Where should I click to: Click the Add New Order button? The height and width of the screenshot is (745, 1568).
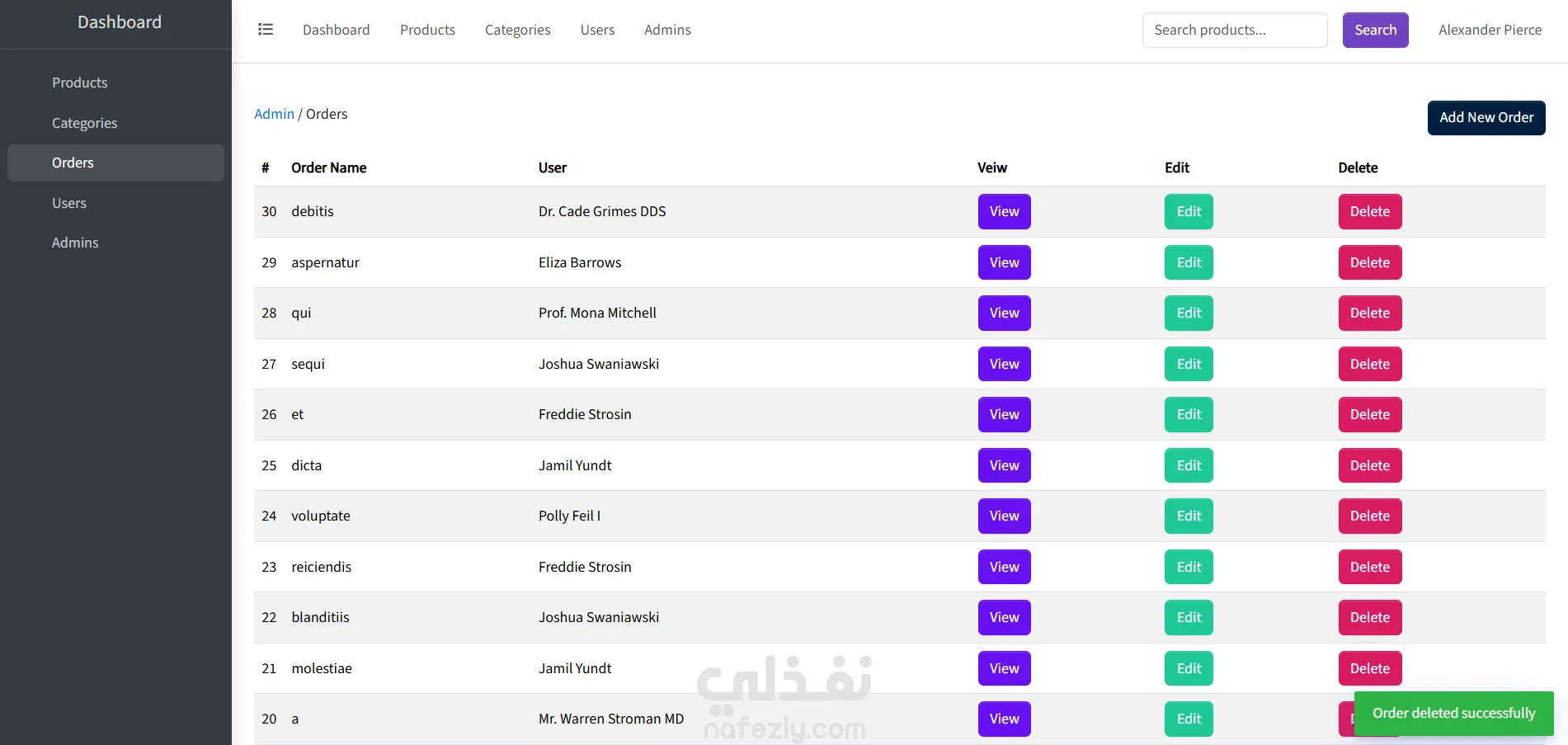coord(1486,117)
